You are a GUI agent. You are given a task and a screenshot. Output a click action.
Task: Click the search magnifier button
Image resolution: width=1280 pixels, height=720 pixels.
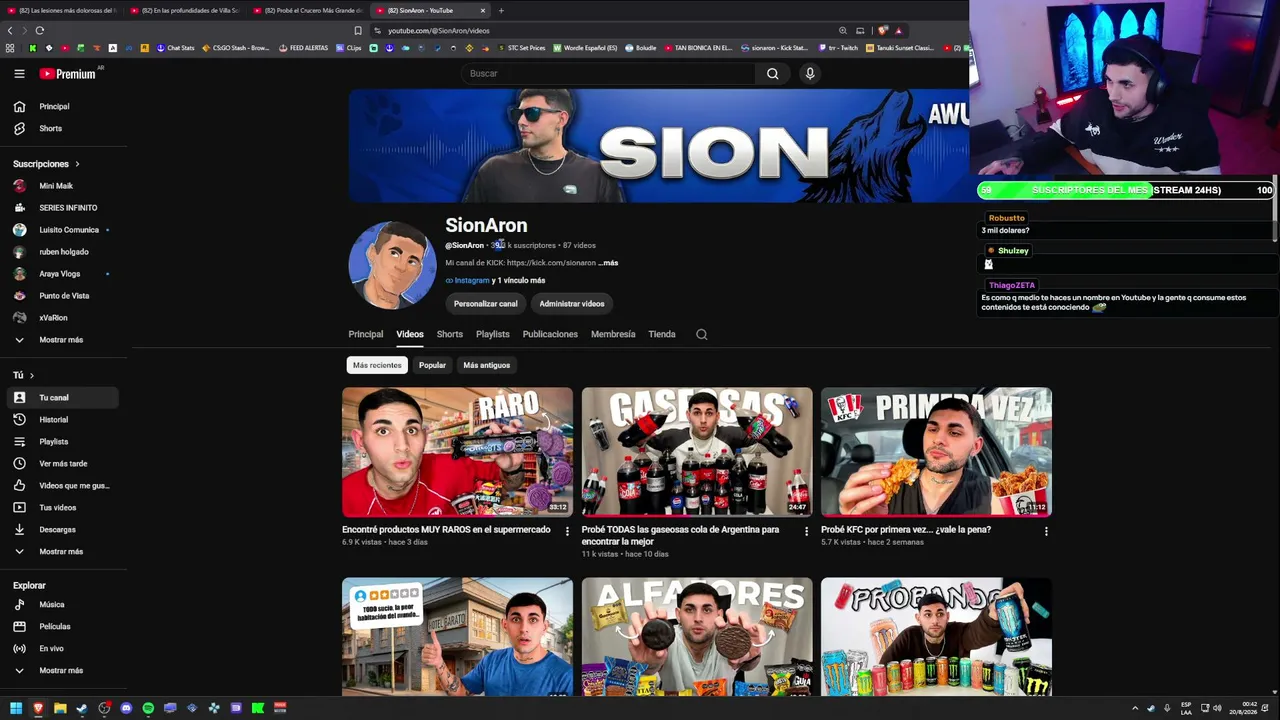pos(772,73)
